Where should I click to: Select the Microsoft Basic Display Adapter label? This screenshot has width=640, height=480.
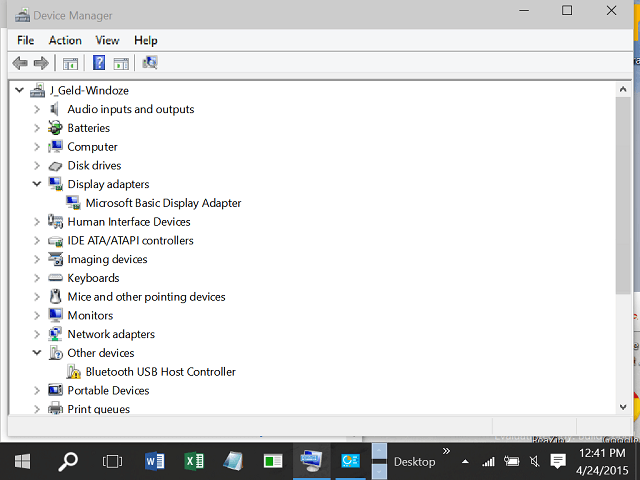[164, 203]
